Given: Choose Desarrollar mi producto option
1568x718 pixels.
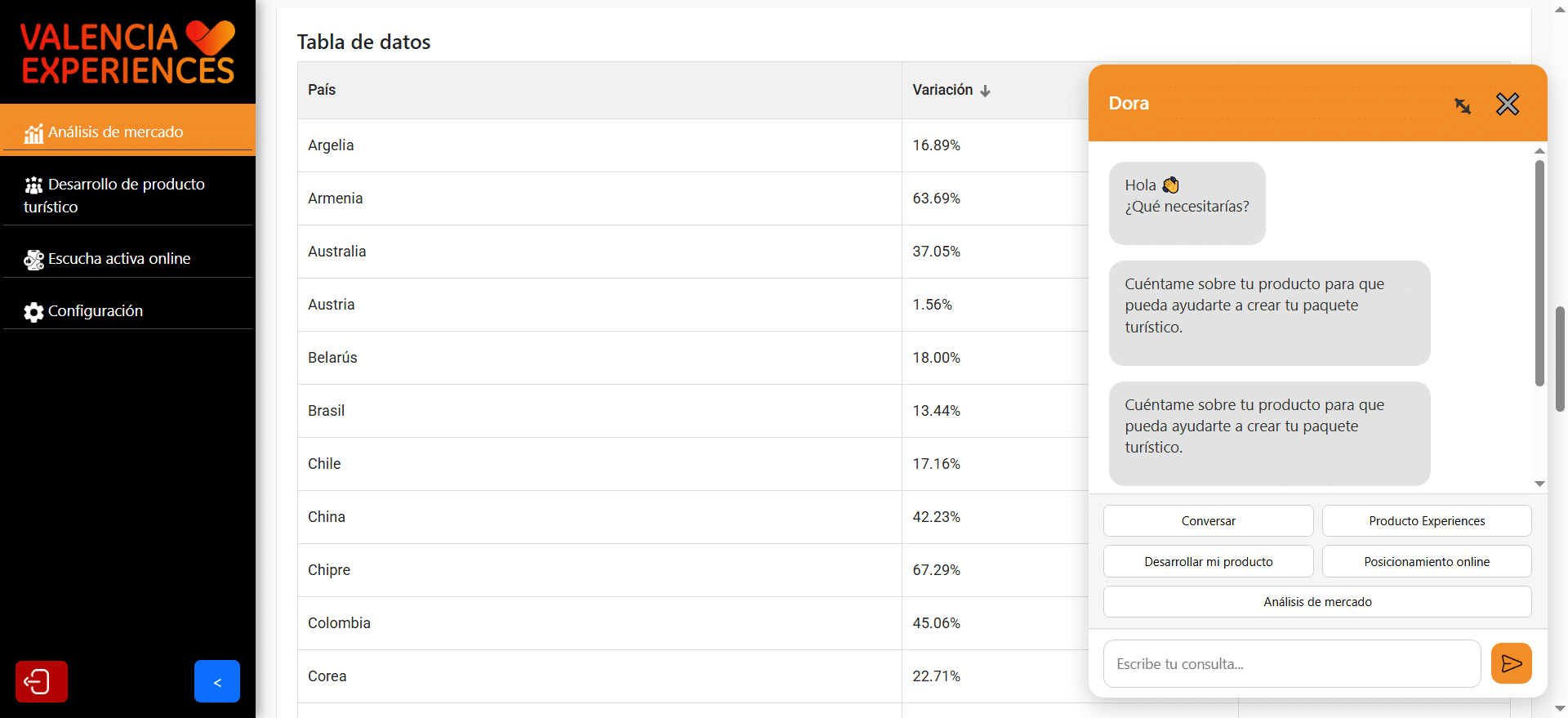Looking at the screenshot, I should click(1208, 562).
